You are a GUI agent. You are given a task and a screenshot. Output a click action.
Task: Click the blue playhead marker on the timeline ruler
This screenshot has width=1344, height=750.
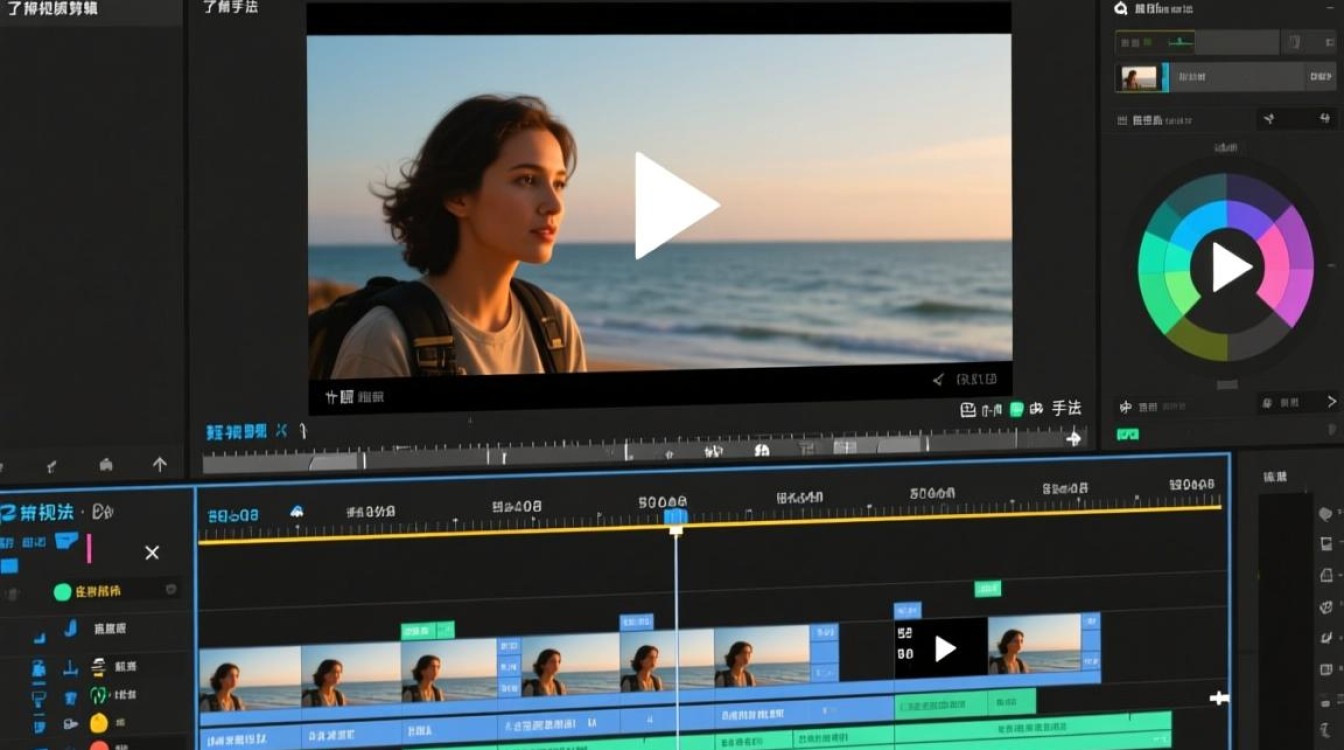676,517
